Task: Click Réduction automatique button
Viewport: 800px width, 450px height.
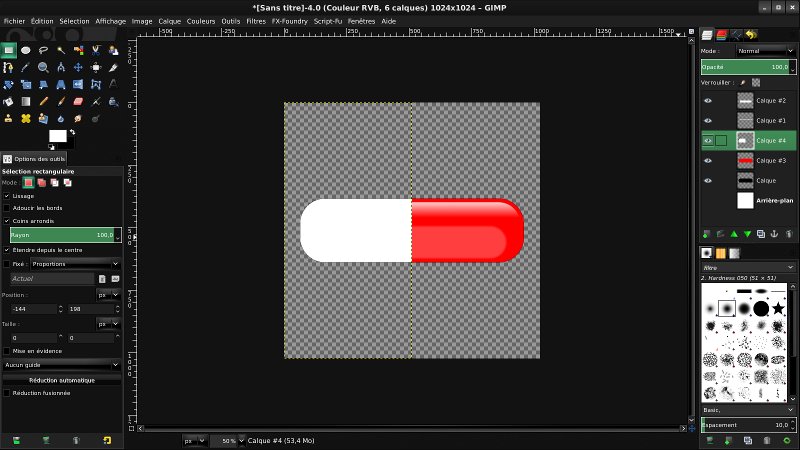Action: [62, 380]
